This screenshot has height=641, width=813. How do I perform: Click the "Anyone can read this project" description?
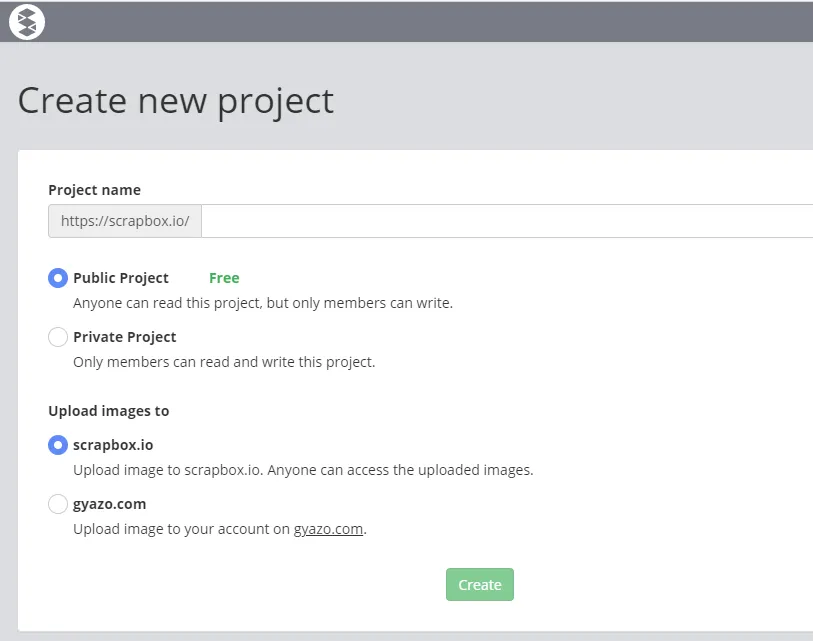tap(263, 303)
